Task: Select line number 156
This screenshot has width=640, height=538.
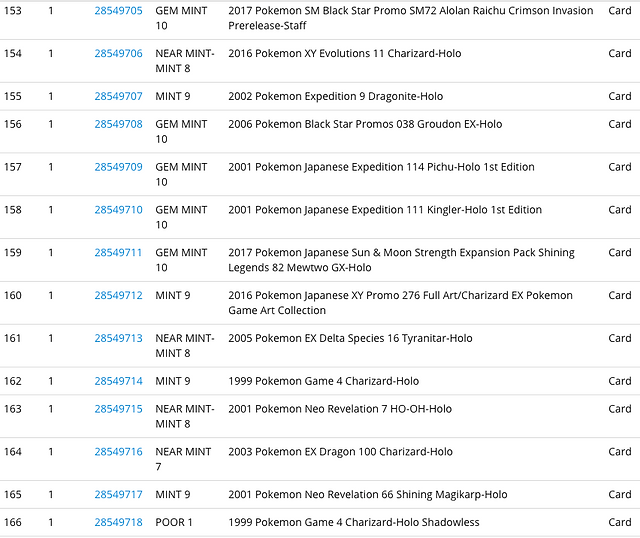Action: coord(13,124)
